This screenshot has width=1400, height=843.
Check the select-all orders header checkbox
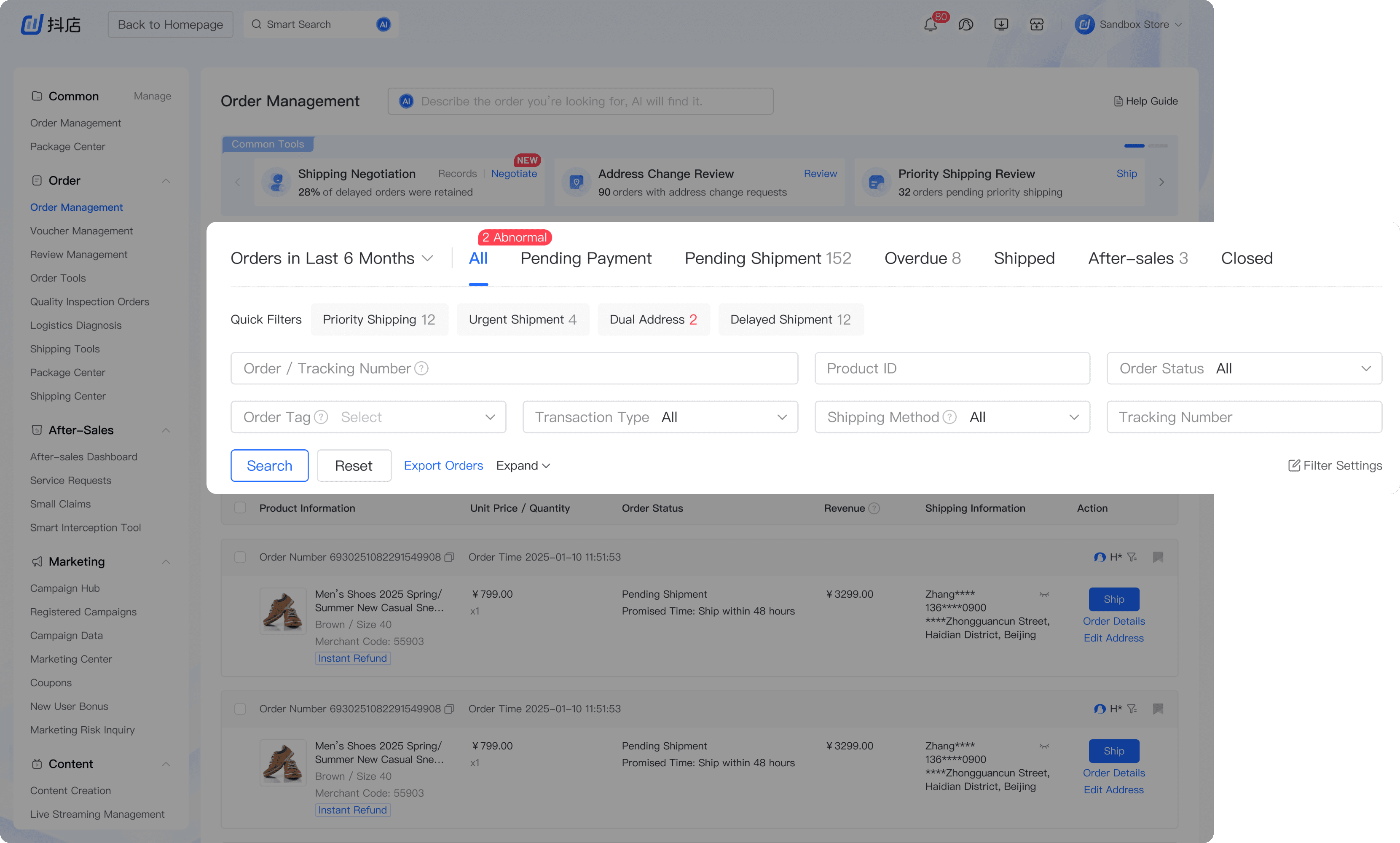(x=240, y=508)
